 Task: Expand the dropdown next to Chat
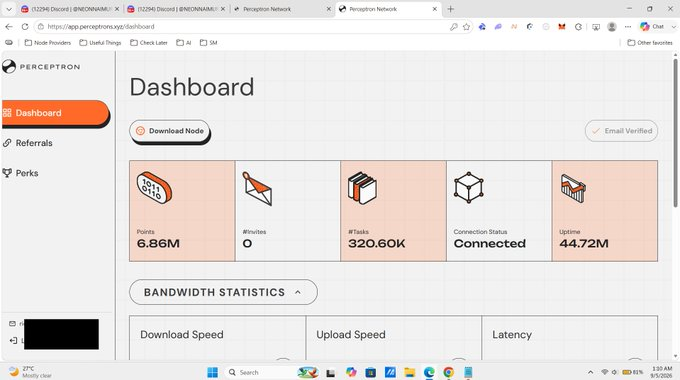[673, 27]
